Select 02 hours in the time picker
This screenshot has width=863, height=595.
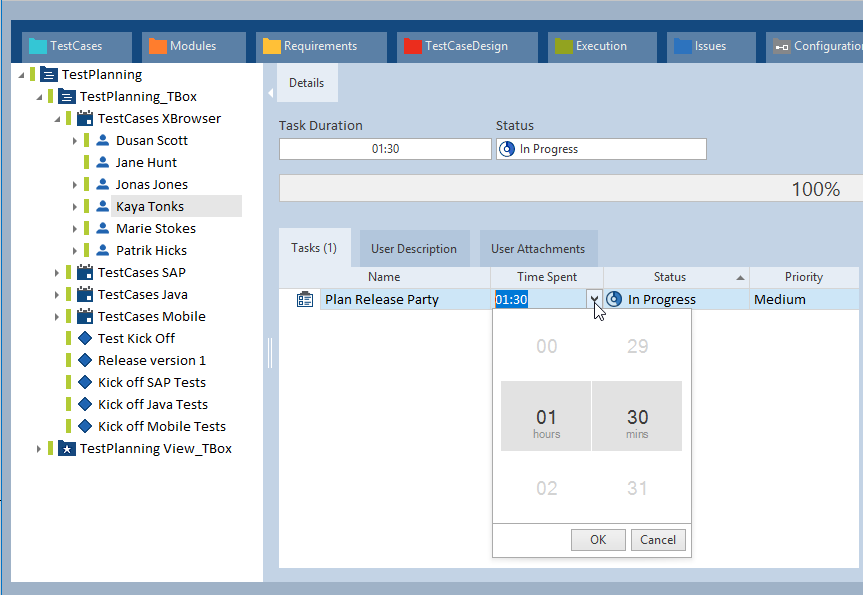(x=546, y=489)
